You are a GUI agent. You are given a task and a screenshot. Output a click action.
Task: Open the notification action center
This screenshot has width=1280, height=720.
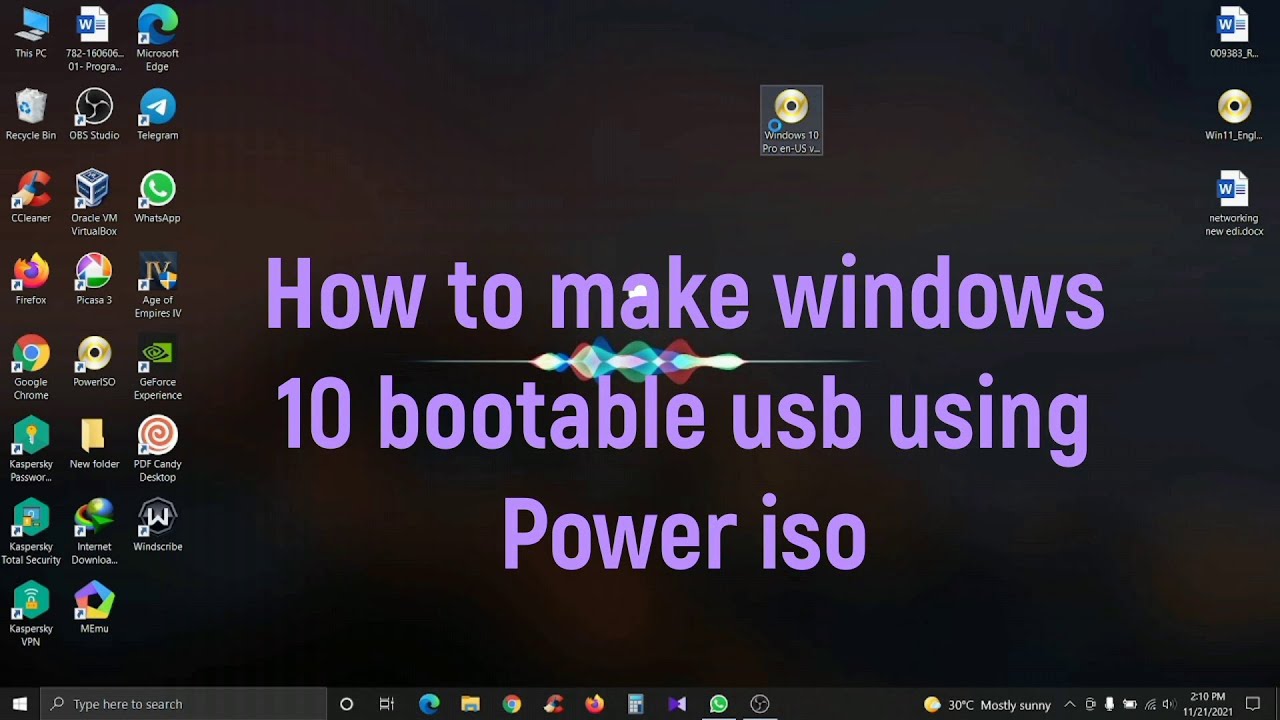(x=1252, y=704)
